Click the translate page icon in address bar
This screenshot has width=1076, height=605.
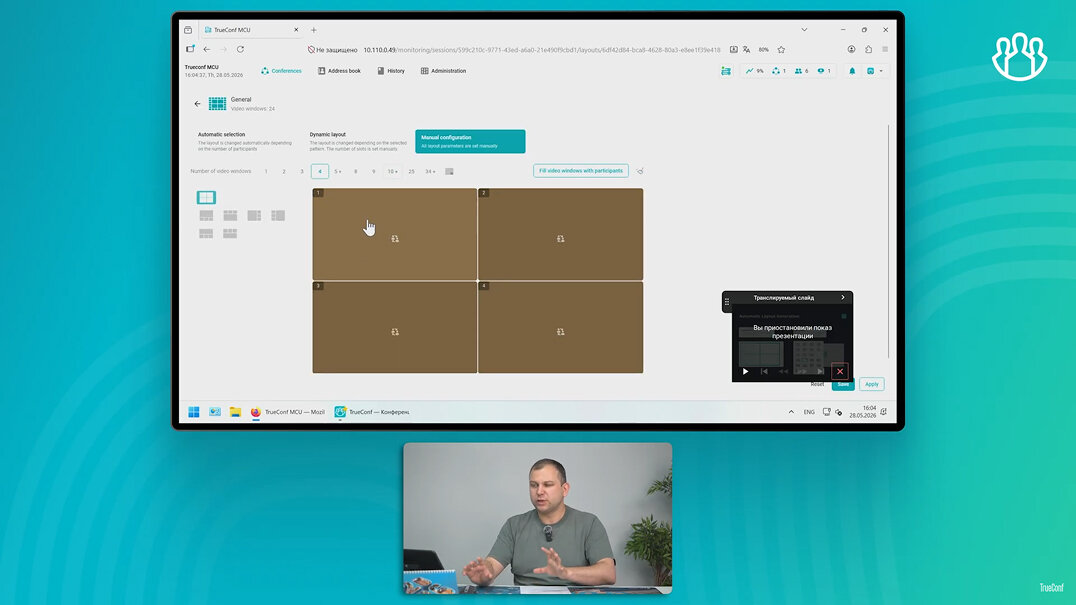point(746,49)
